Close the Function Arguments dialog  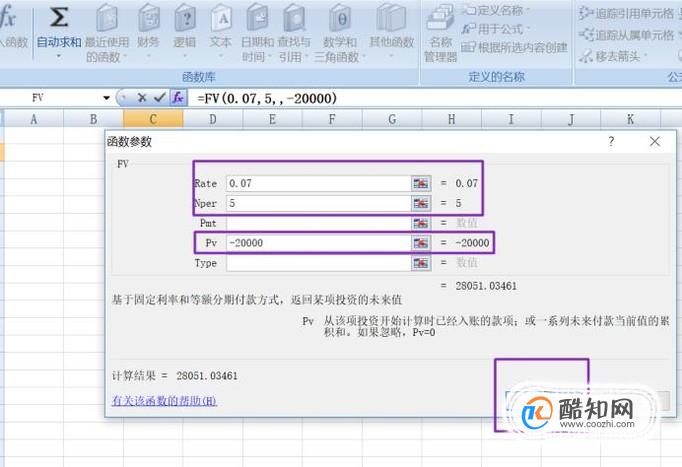click(x=655, y=141)
